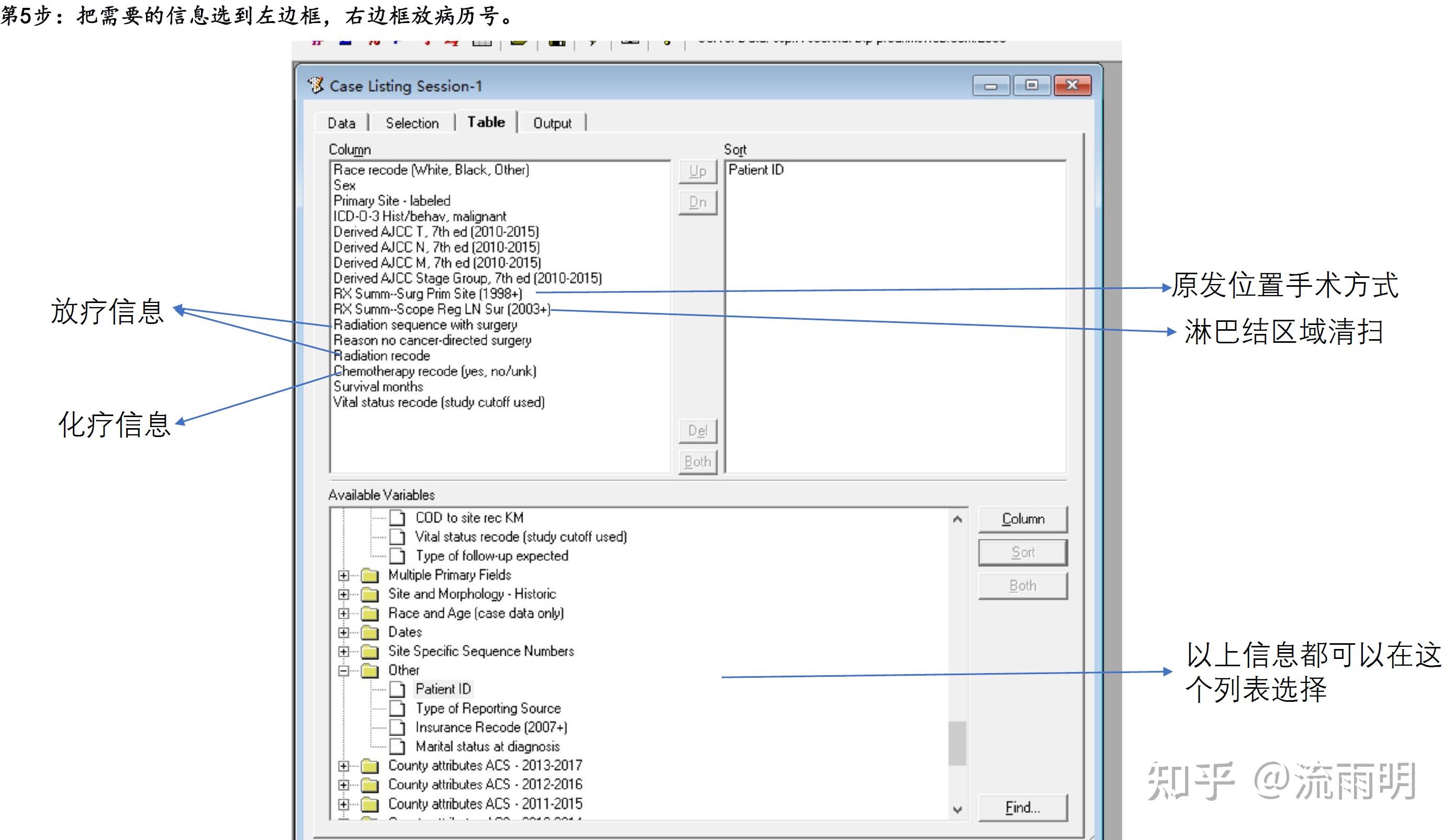1454x840 pixels.
Task: Switch to the Selection tab
Action: click(x=412, y=123)
